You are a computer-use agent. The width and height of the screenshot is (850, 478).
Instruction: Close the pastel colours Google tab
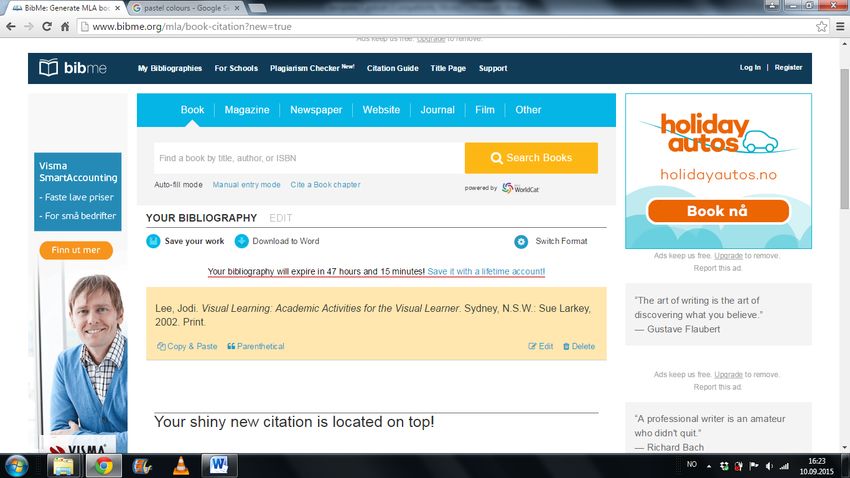237,8
